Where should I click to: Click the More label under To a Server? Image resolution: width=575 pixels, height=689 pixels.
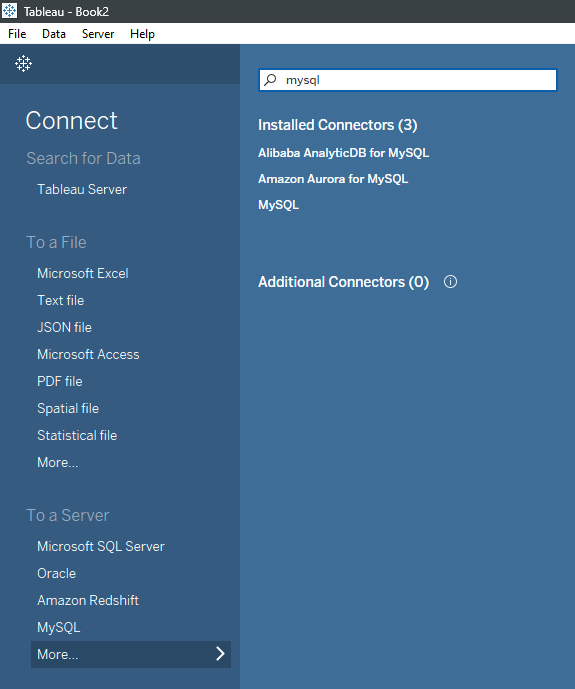pos(58,654)
